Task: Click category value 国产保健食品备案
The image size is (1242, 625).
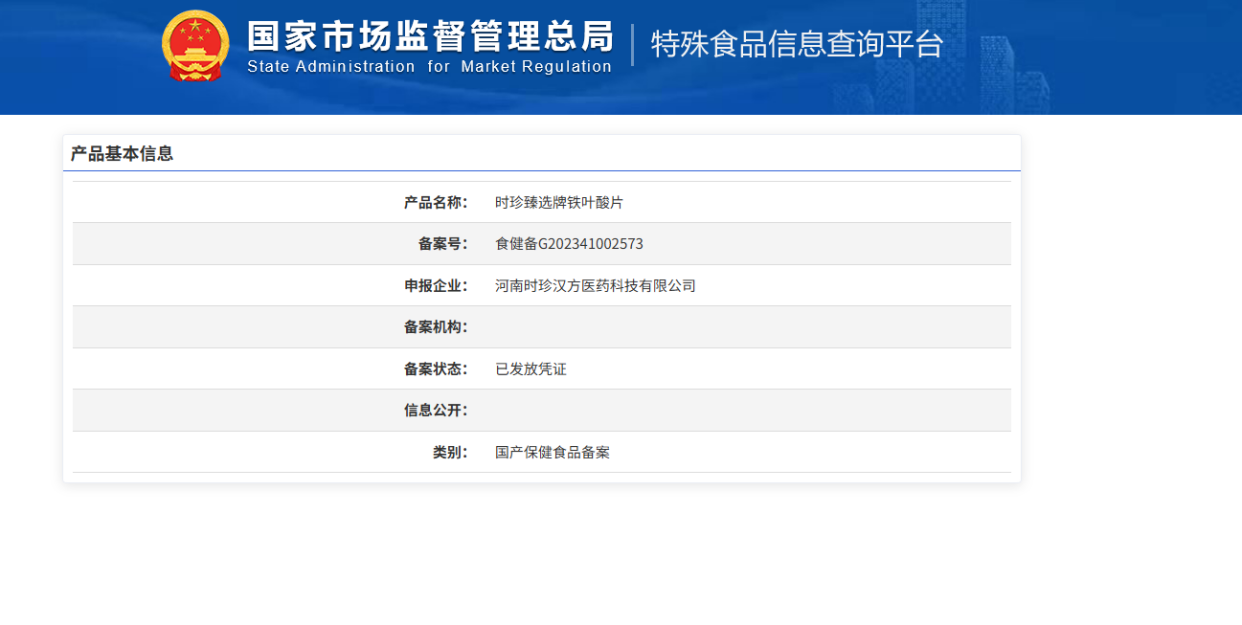Action: click(x=552, y=452)
